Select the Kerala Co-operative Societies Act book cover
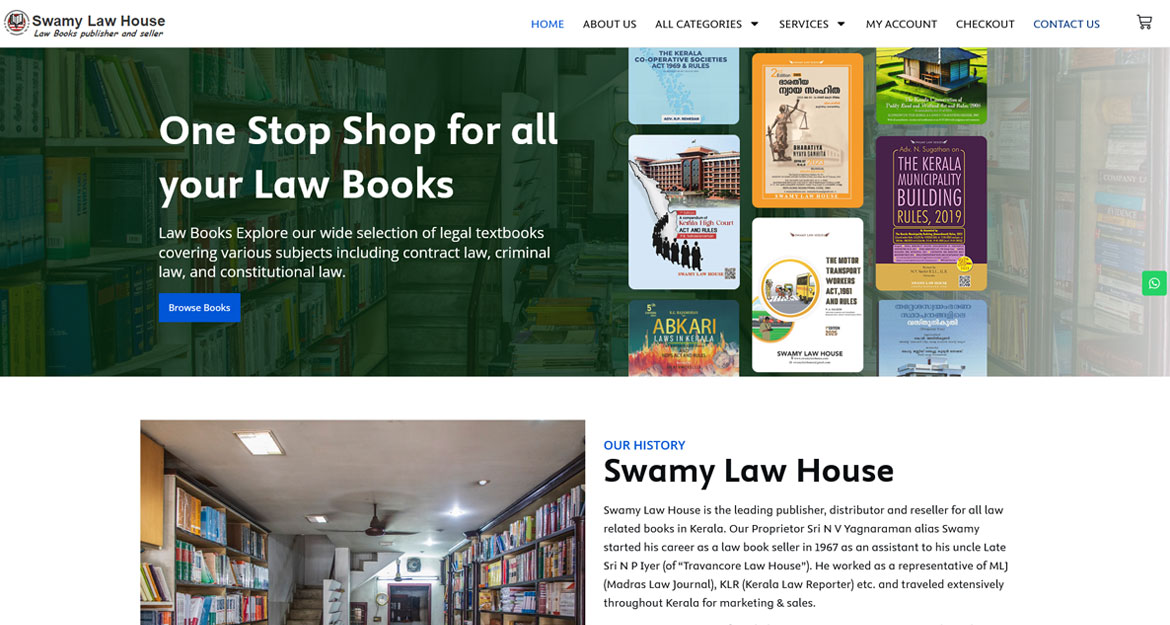This screenshot has width=1170, height=625. [x=683, y=86]
